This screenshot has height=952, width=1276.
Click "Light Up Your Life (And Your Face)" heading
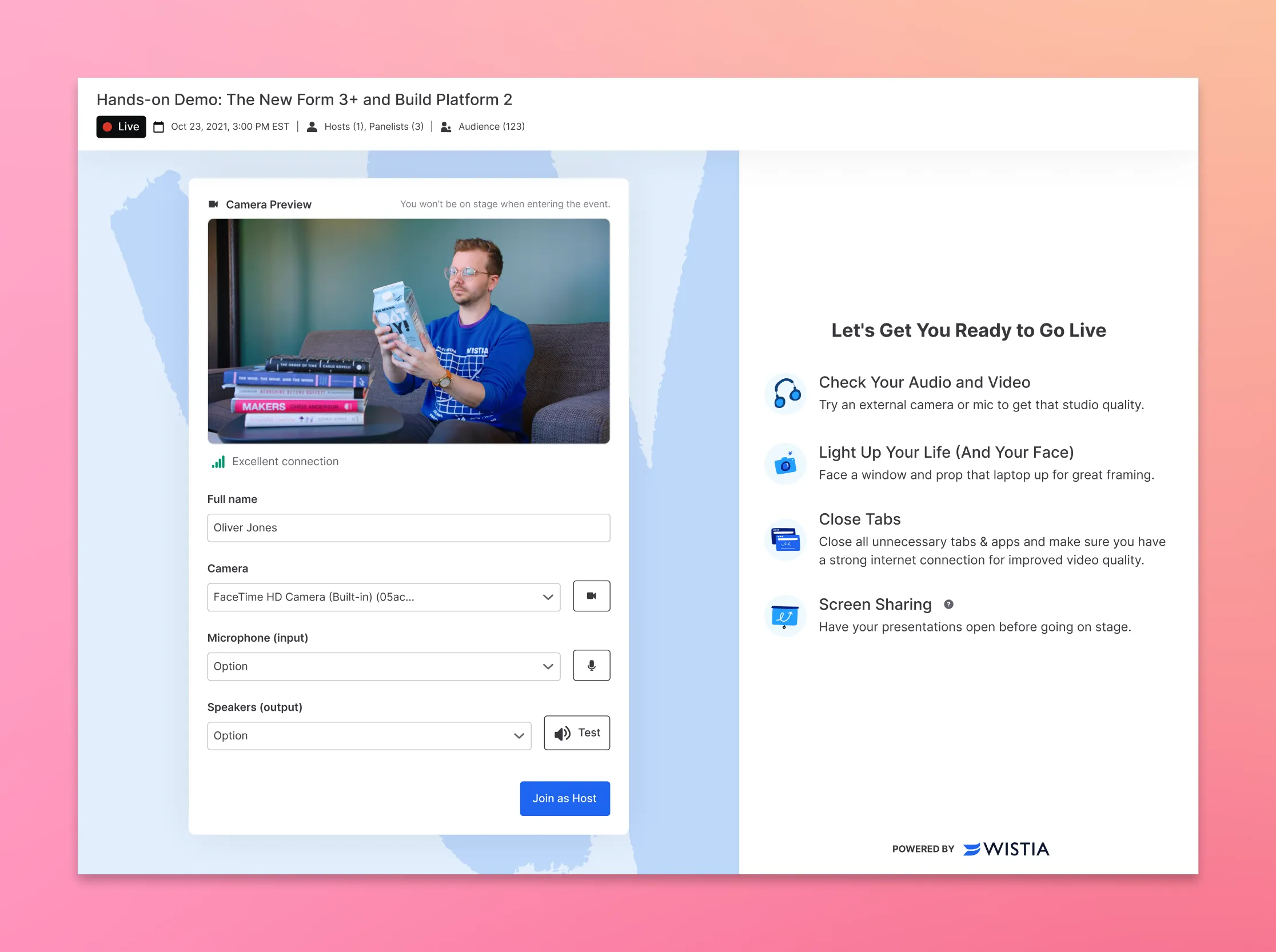946,453
